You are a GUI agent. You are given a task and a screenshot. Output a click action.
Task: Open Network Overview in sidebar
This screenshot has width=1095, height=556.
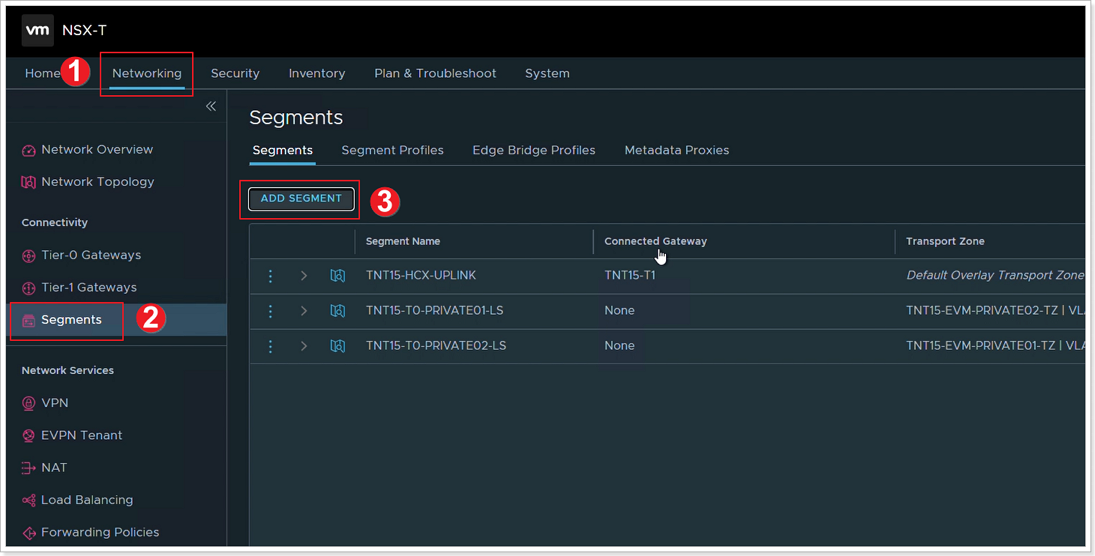click(x=97, y=149)
